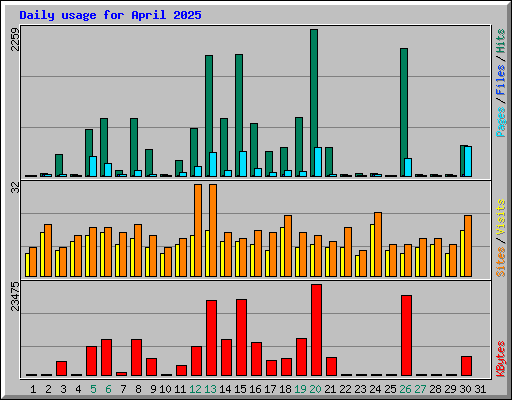Select the yellow sites bar for day 18
512x400 pixels.
(282, 252)
